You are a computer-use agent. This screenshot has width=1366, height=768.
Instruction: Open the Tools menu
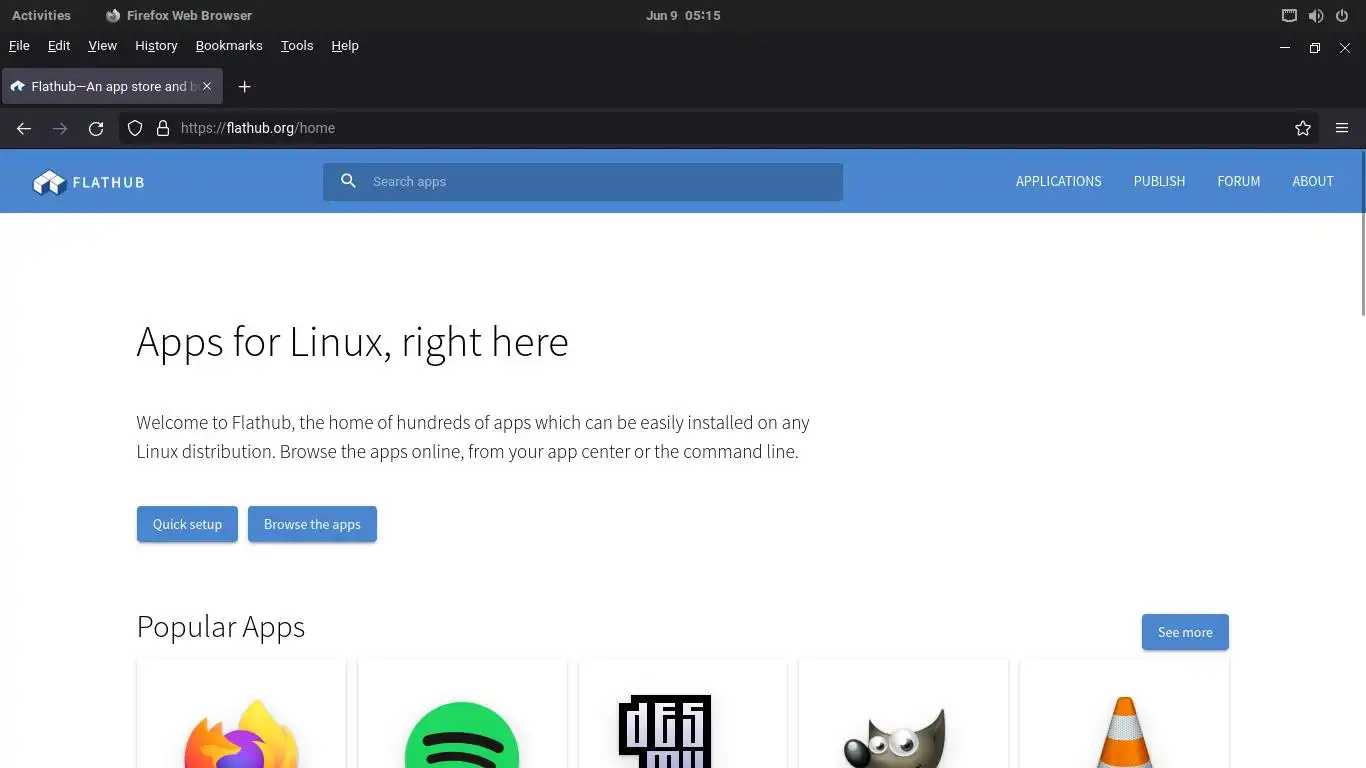(297, 46)
